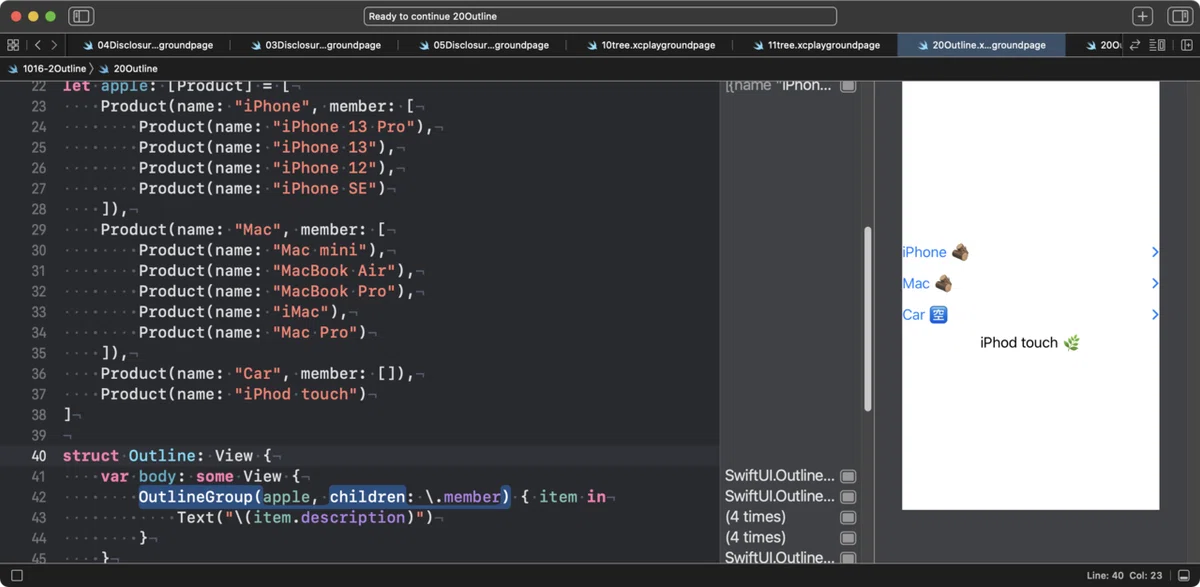This screenshot has width=1200, height=587.
Task: Click the Car label in preview
Action: (914, 315)
